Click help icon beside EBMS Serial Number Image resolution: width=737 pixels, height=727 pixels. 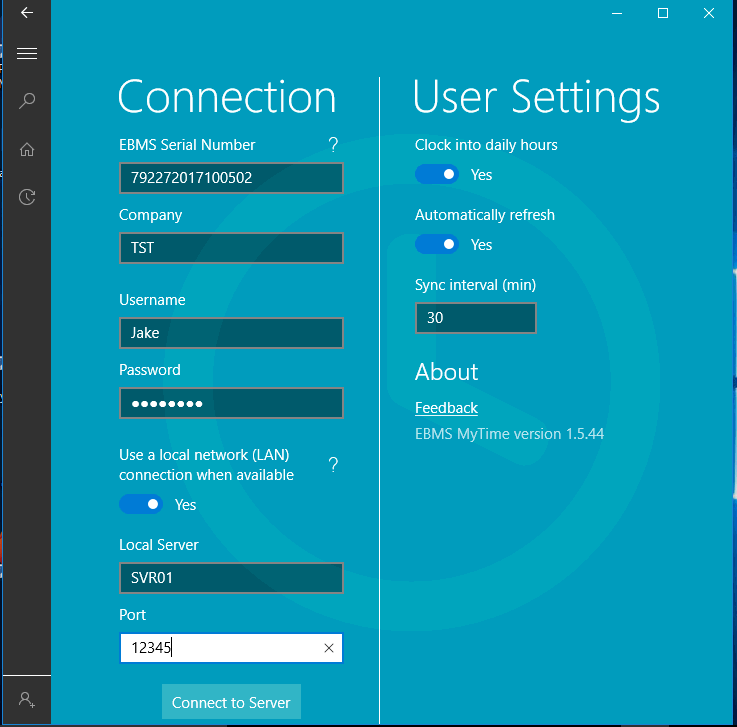point(333,145)
